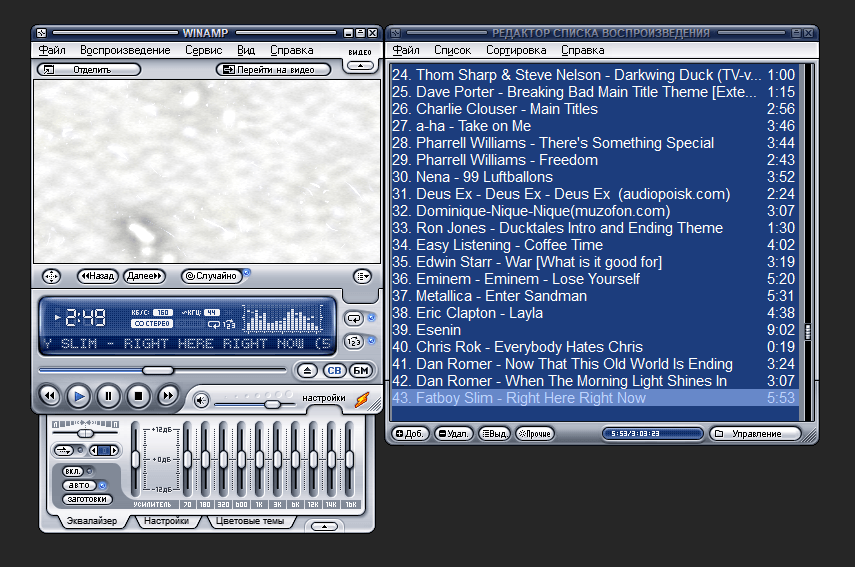
Task: Toggle equalizer авто mode
Action: pos(79,485)
